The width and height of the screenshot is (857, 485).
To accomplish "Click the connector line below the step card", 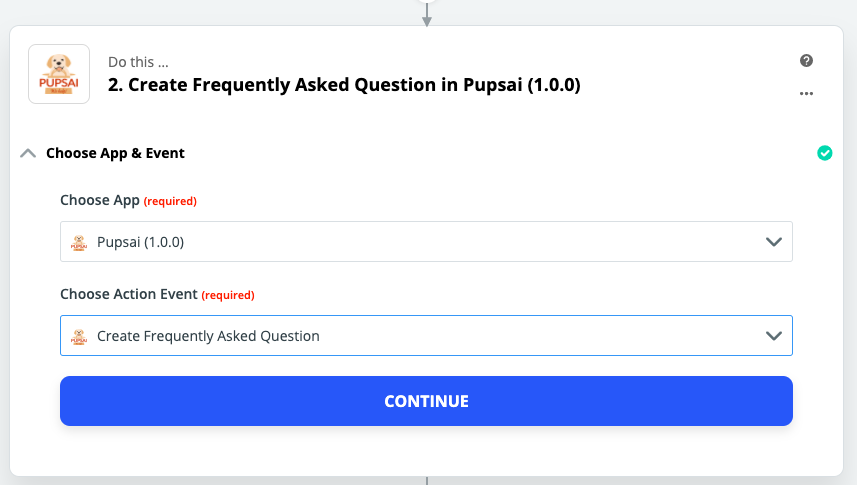I will point(427,480).
